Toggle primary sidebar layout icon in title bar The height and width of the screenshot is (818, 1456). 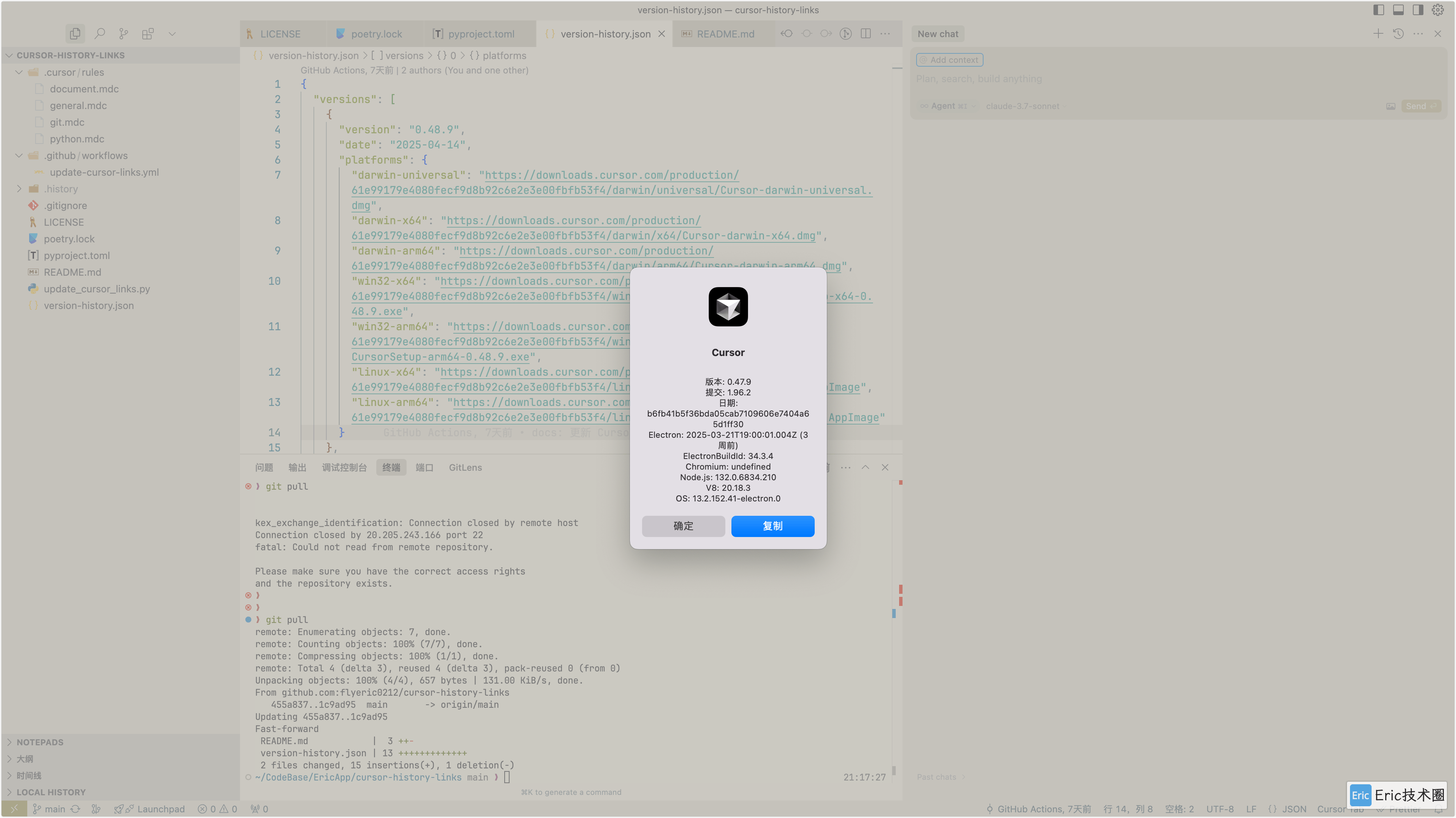tap(1378, 10)
